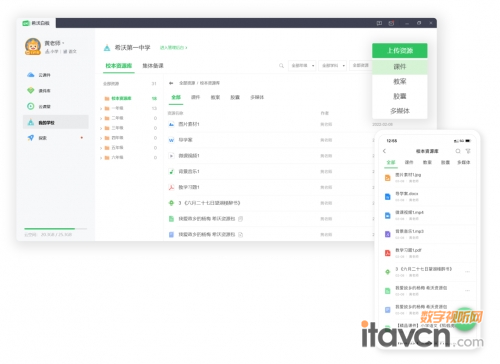Click the search magnifier icon above list
This screenshot has height=364, width=500.
pyautogui.click(x=281, y=66)
